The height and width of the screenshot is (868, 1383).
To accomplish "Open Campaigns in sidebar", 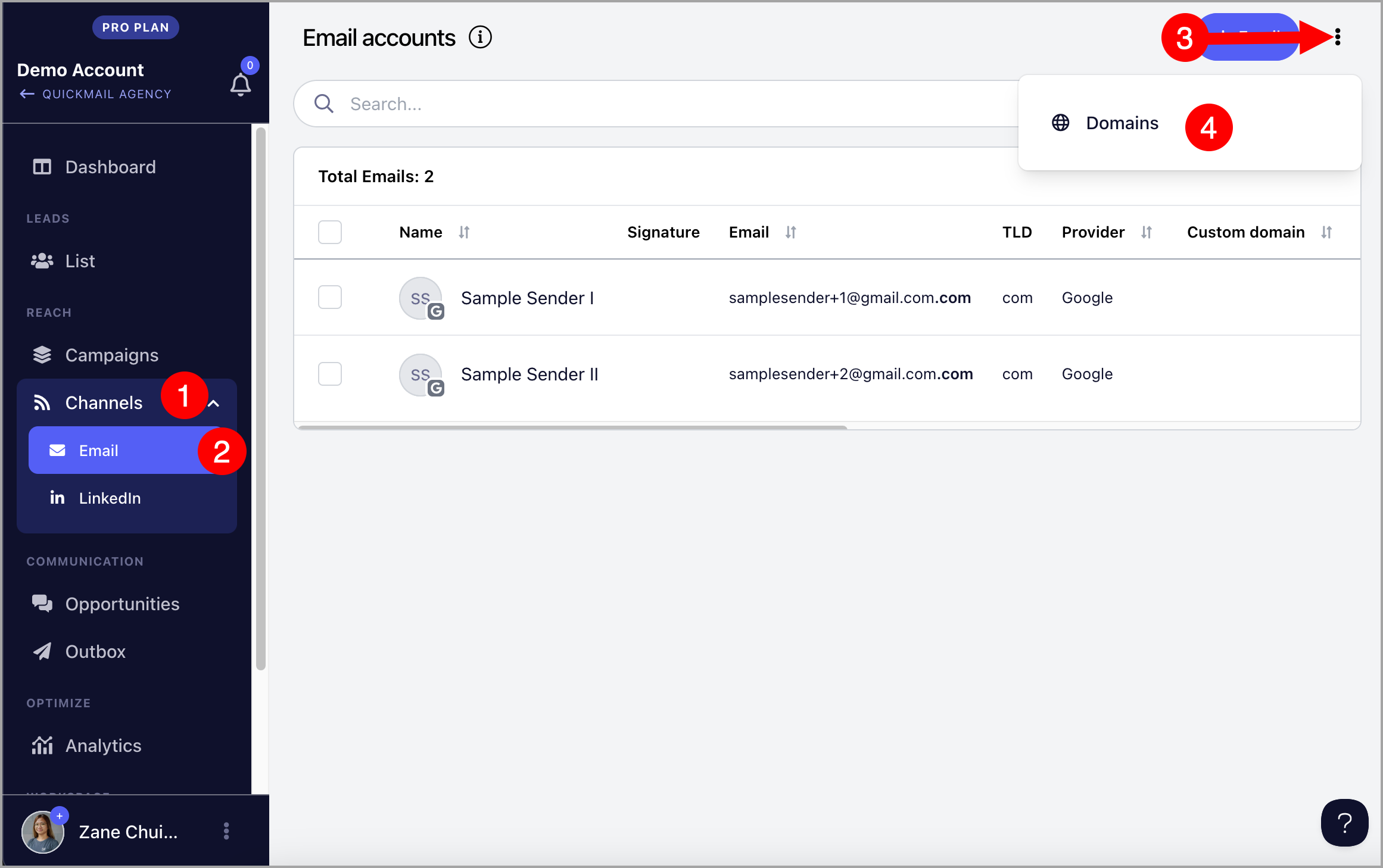I will [112, 355].
